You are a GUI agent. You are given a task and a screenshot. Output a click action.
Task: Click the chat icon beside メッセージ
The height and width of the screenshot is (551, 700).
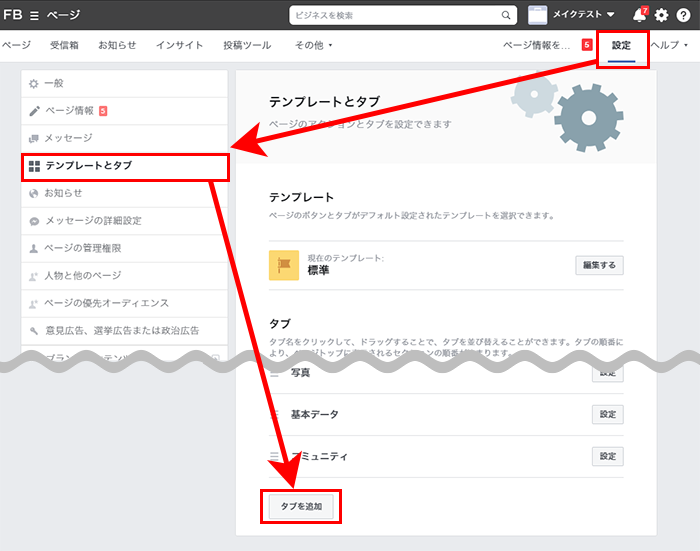[x=33, y=139]
